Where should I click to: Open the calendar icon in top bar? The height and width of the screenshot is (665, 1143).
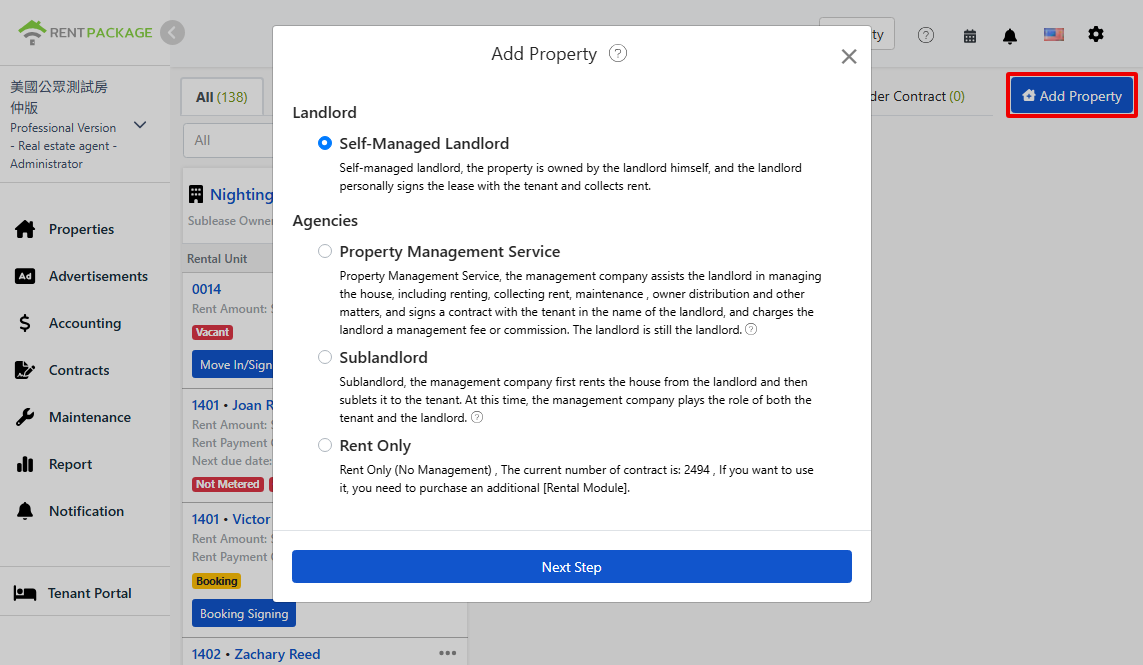click(x=970, y=36)
